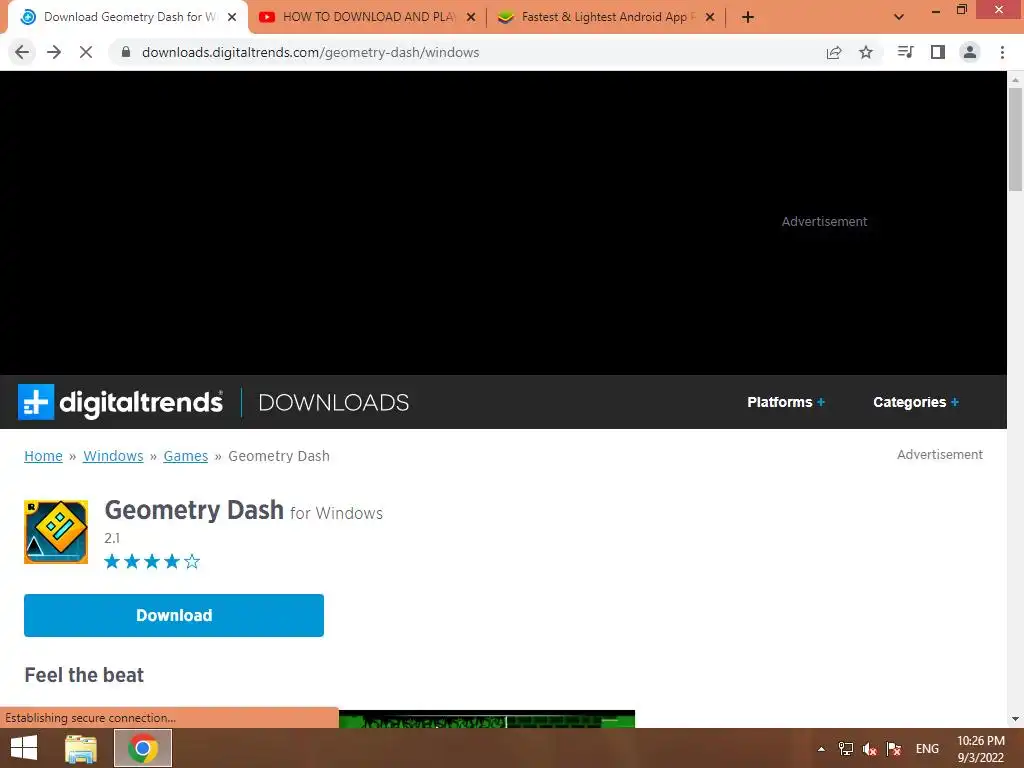This screenshot has width=1024, height=768.
Task: Share this page icon in address bar
Action: point(834,52)
